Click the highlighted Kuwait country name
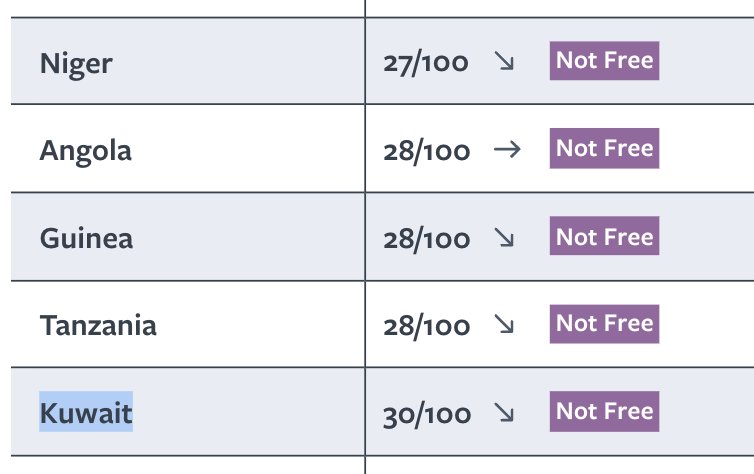Image resolution: width=754 pixels, height=474 pixels. coord(86,412)
